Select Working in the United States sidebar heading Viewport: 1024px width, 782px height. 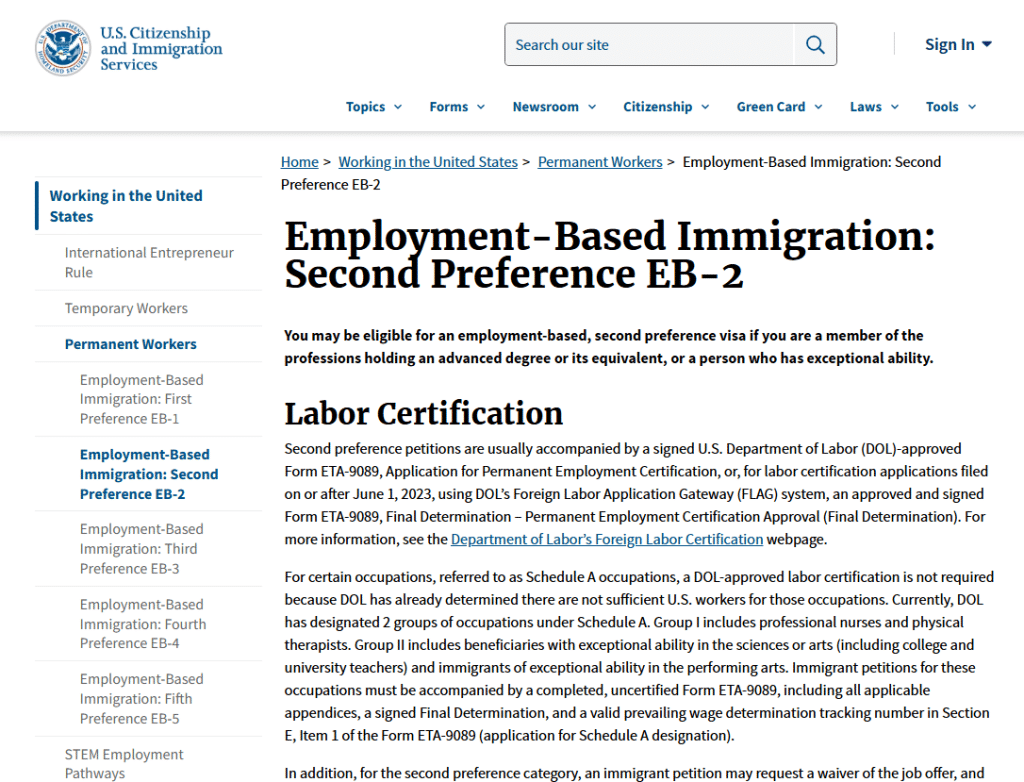click(x=126, y=206)
